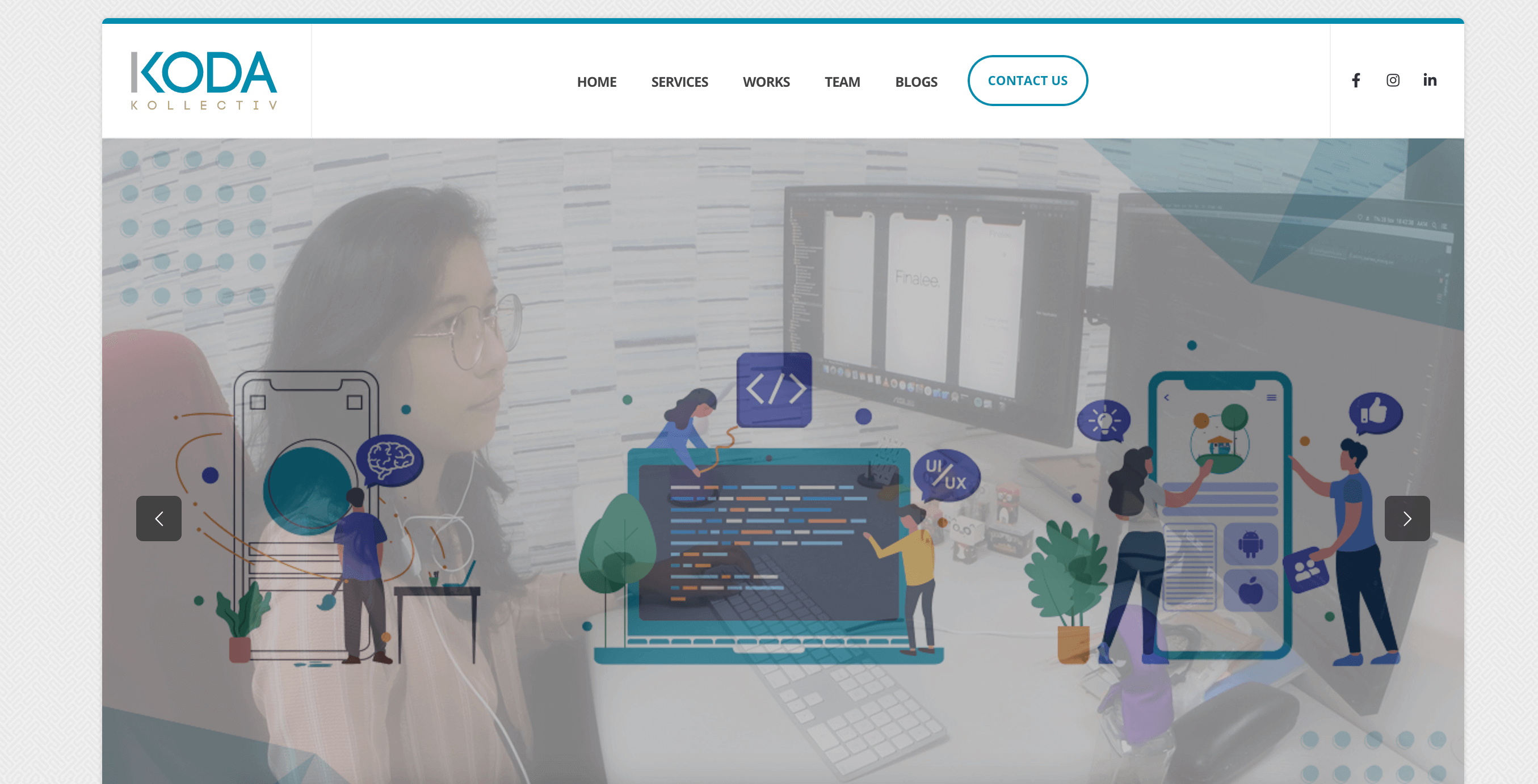Click the left arrow carousel button
The width and height of the screenshot is (1538, 784).
(158, 518)
